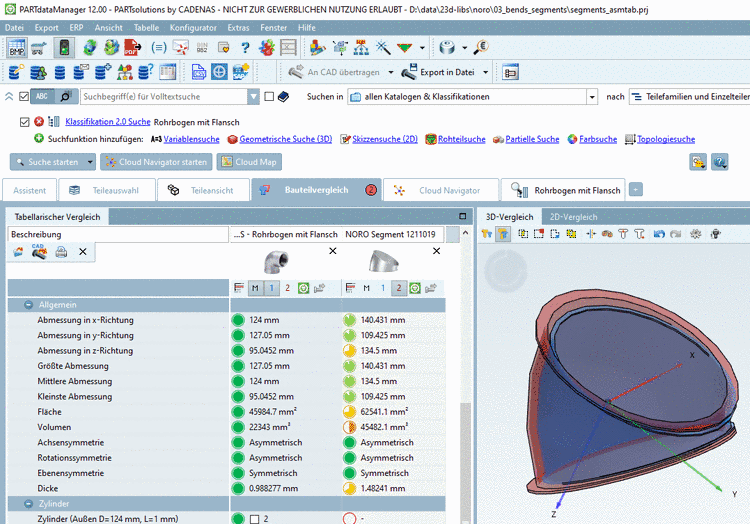This screenshot has width=750, height=524.
Task: Open the Geometrische Suche (3D) link
Action: pos(286,139)
